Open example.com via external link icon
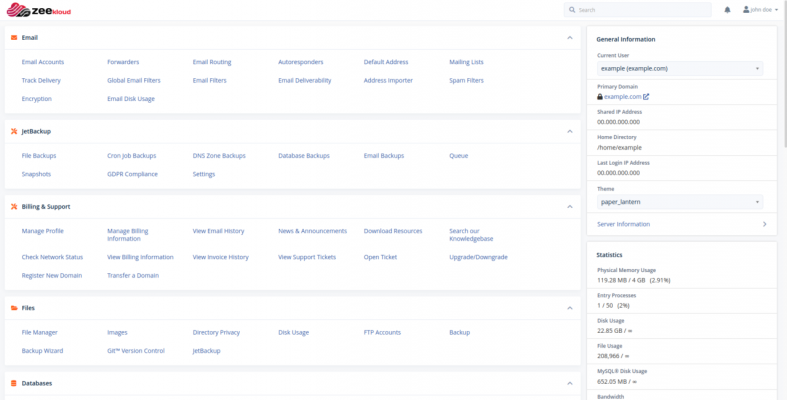 [646, 96]
